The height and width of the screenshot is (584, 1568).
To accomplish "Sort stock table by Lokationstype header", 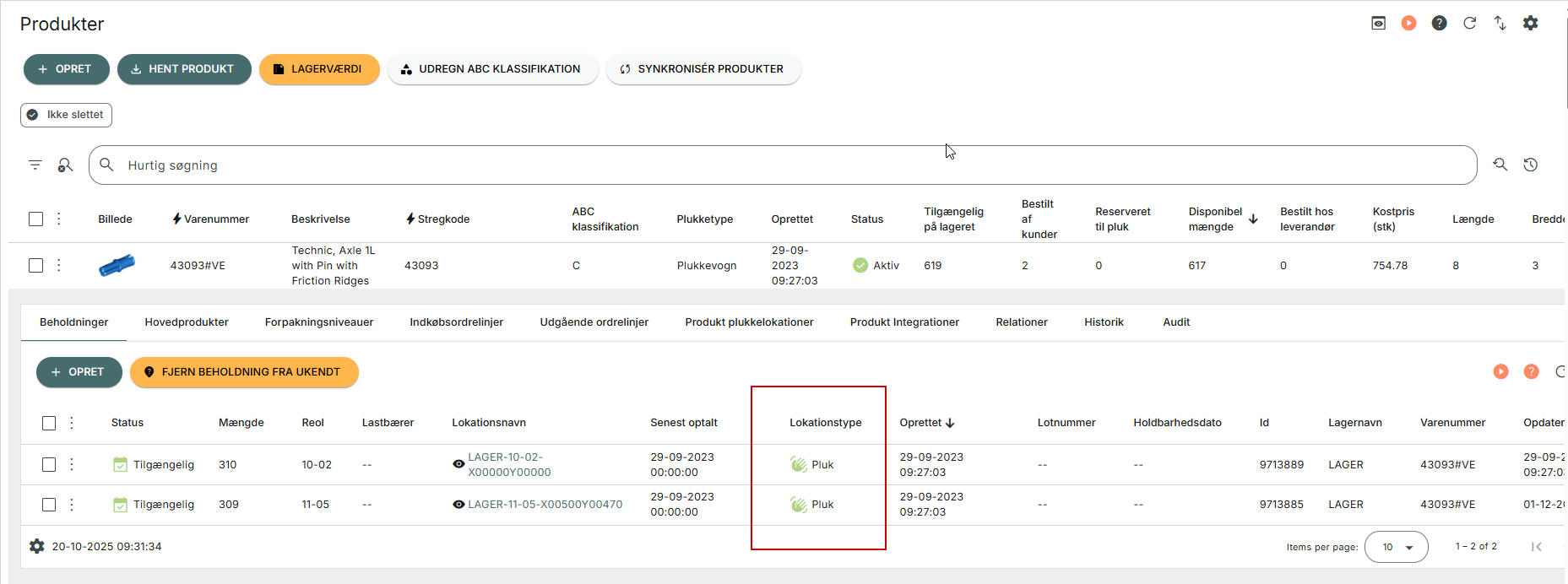I will 826,423.
